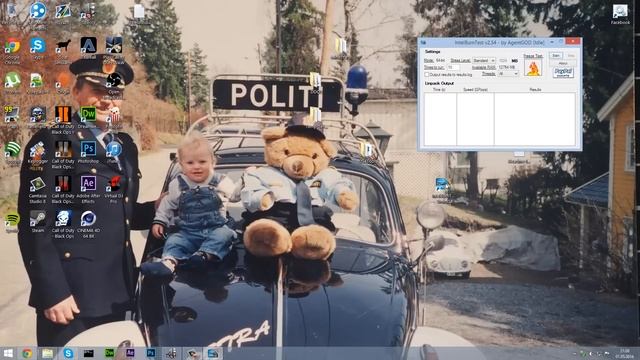Screen dimensions: 640x360
Task: Open the Virtual DJ Pro desktop shortcut
Action: click(x=114, y=190)
